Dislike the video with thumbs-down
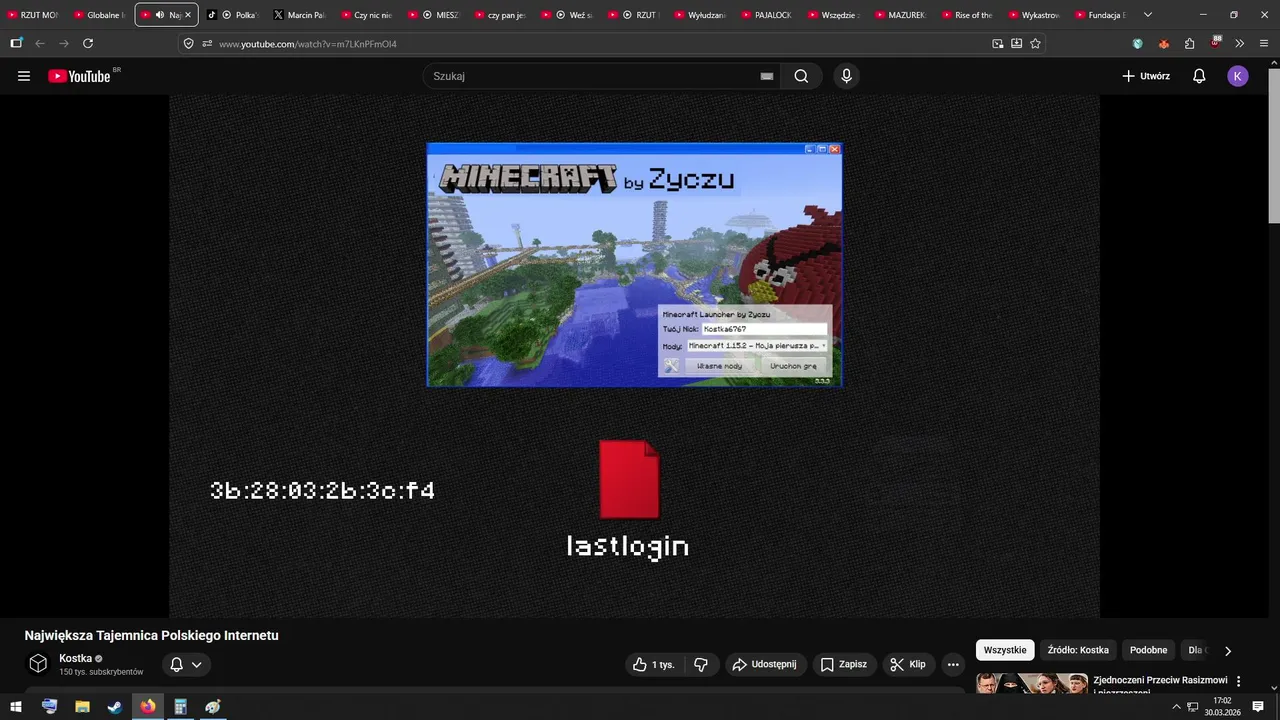 tap(701, 664)
